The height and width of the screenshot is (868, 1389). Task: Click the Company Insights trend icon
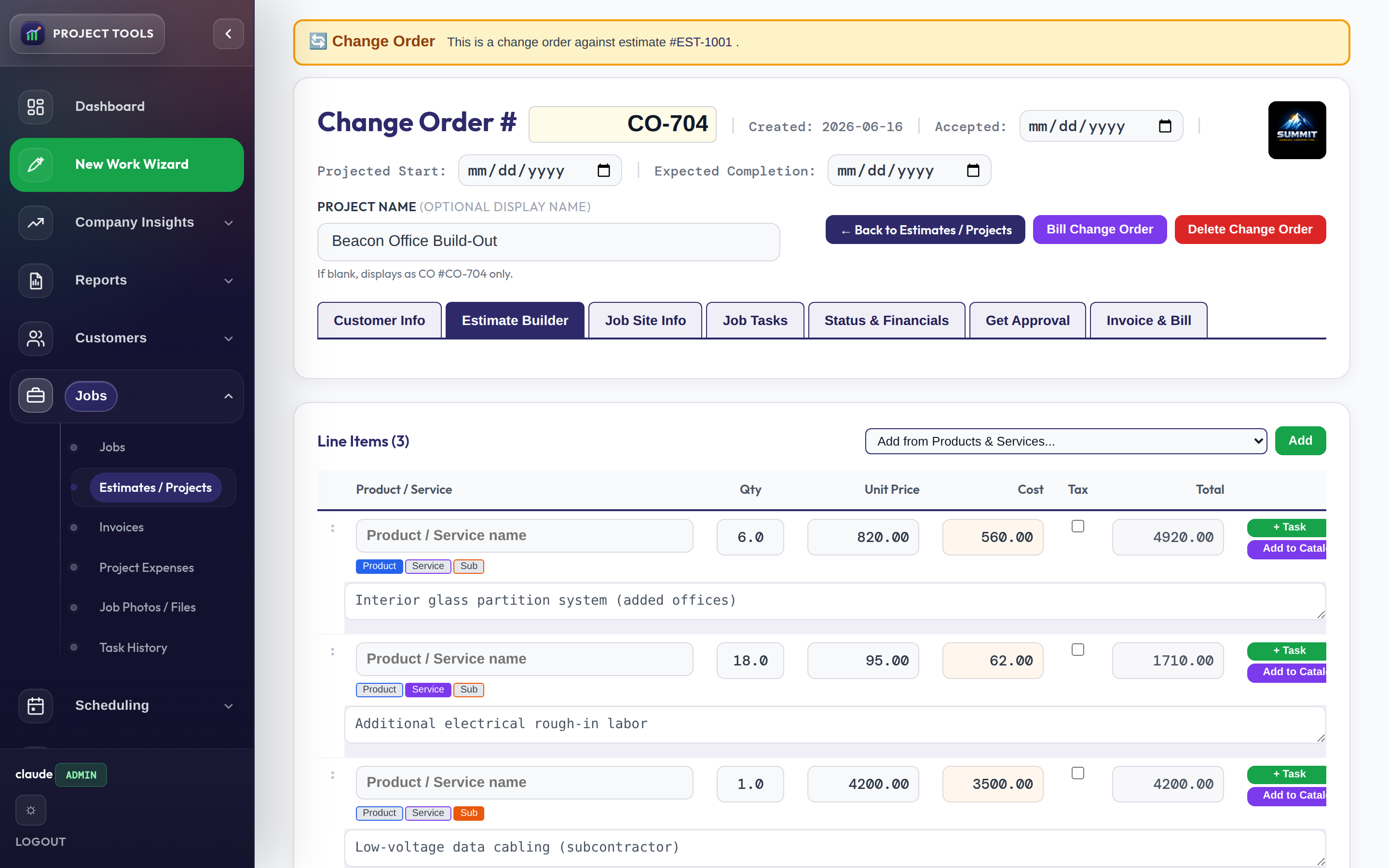click(36, 223)
